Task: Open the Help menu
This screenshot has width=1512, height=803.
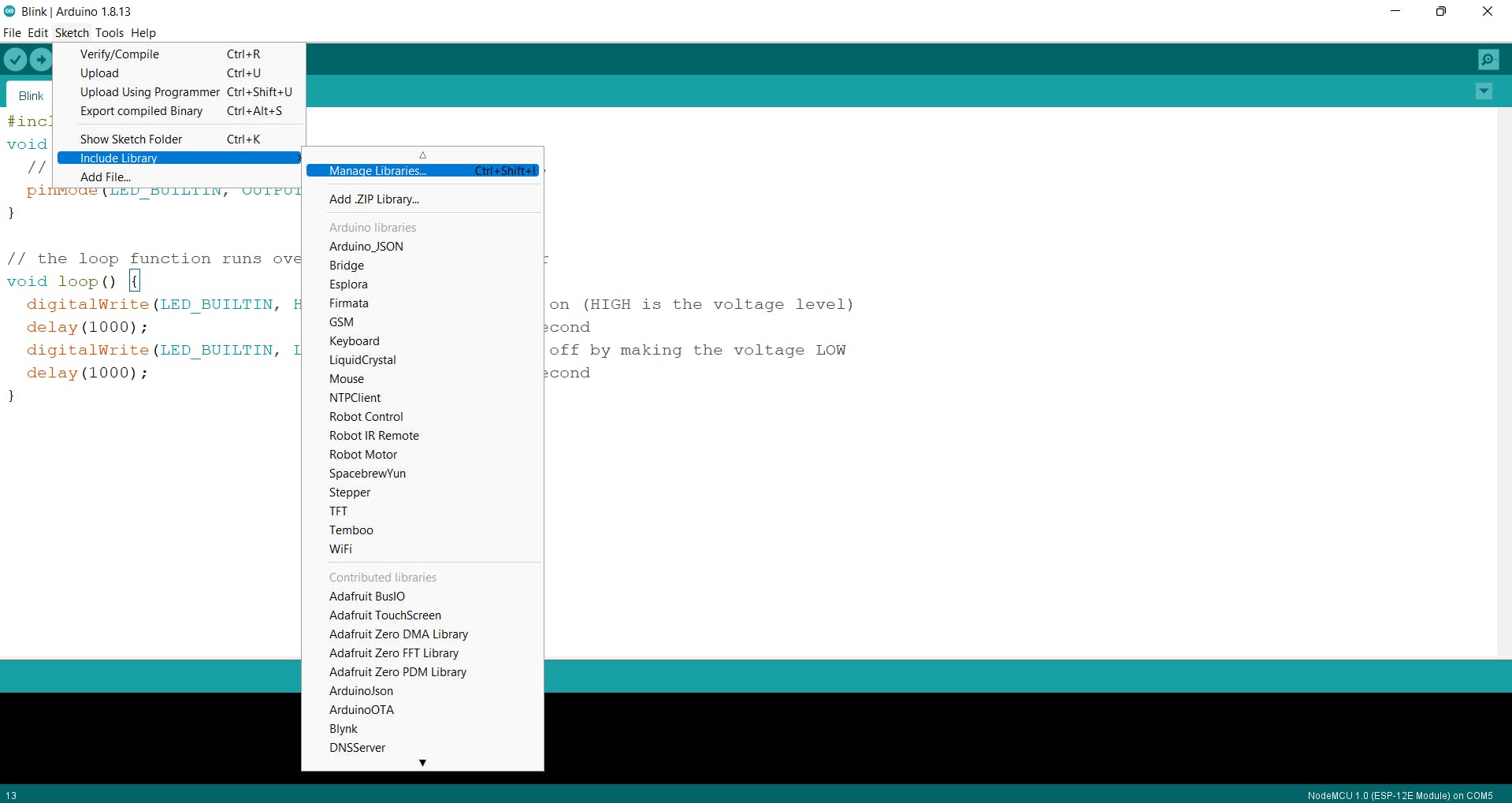Action: tap(143, 33)
